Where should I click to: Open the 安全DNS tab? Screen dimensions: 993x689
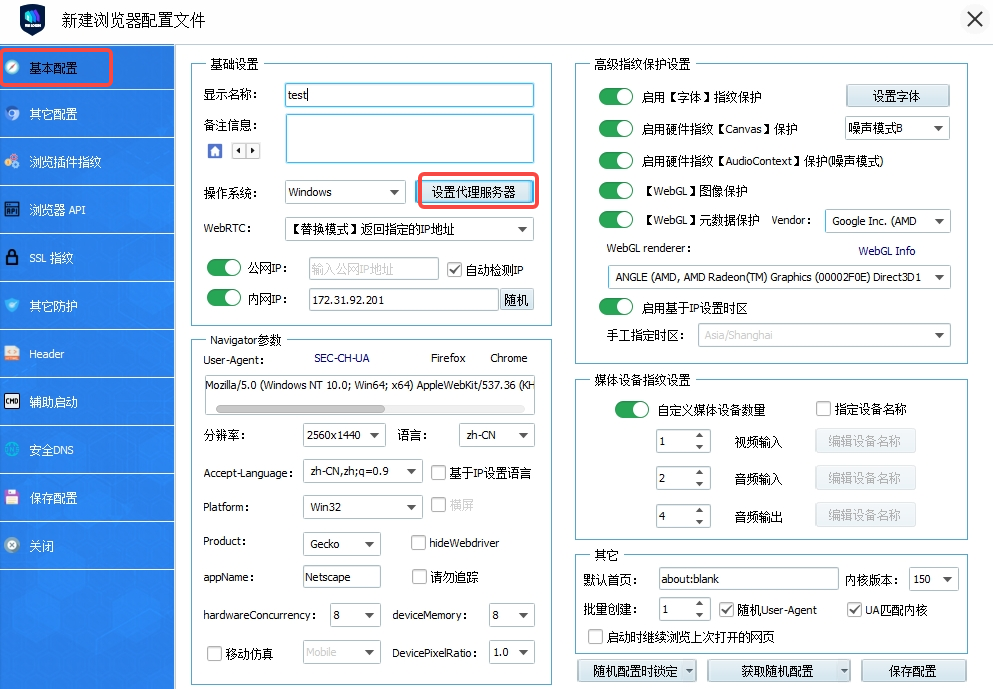tap(87, 450)
